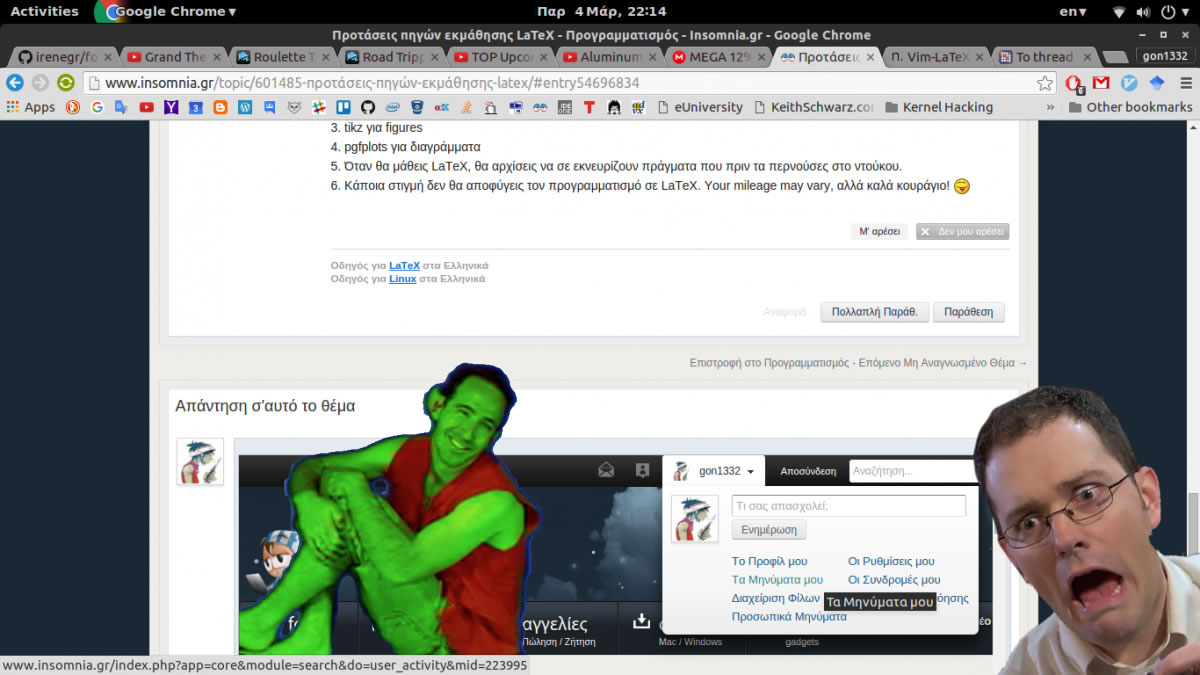Open the KeithSchwarz.com bookmark
This screenshot has height=675, width=1200.
pos(814,107)
